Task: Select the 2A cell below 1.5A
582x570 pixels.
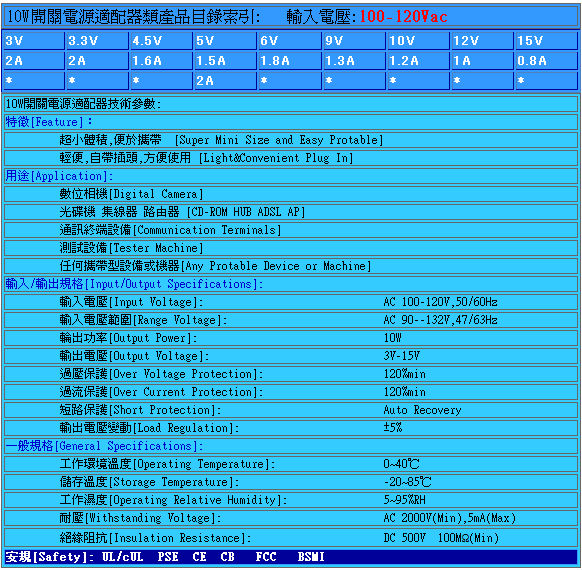Action: [x=226, y=81]
